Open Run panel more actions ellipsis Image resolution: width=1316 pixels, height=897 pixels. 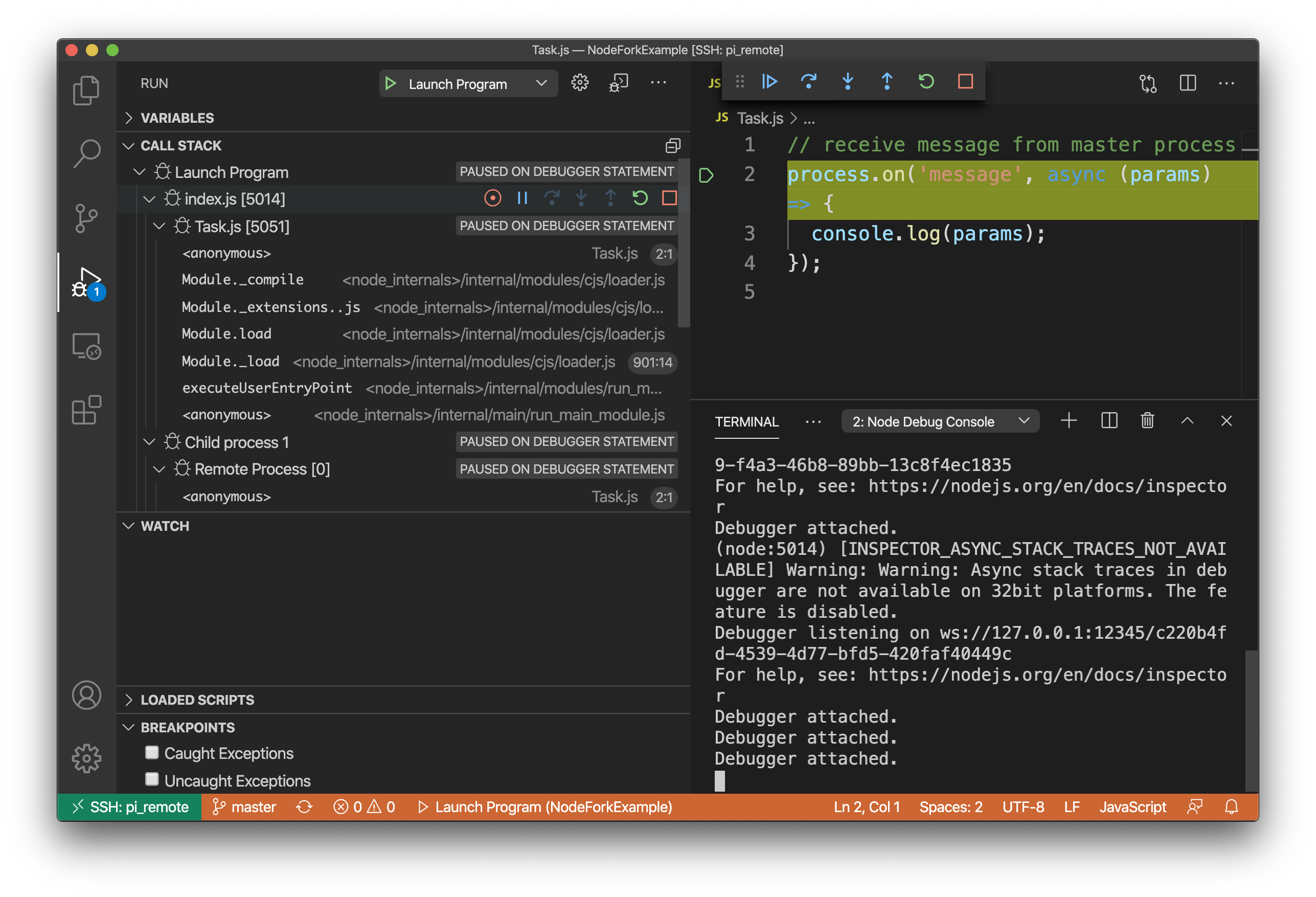click(x=658, y=83)
